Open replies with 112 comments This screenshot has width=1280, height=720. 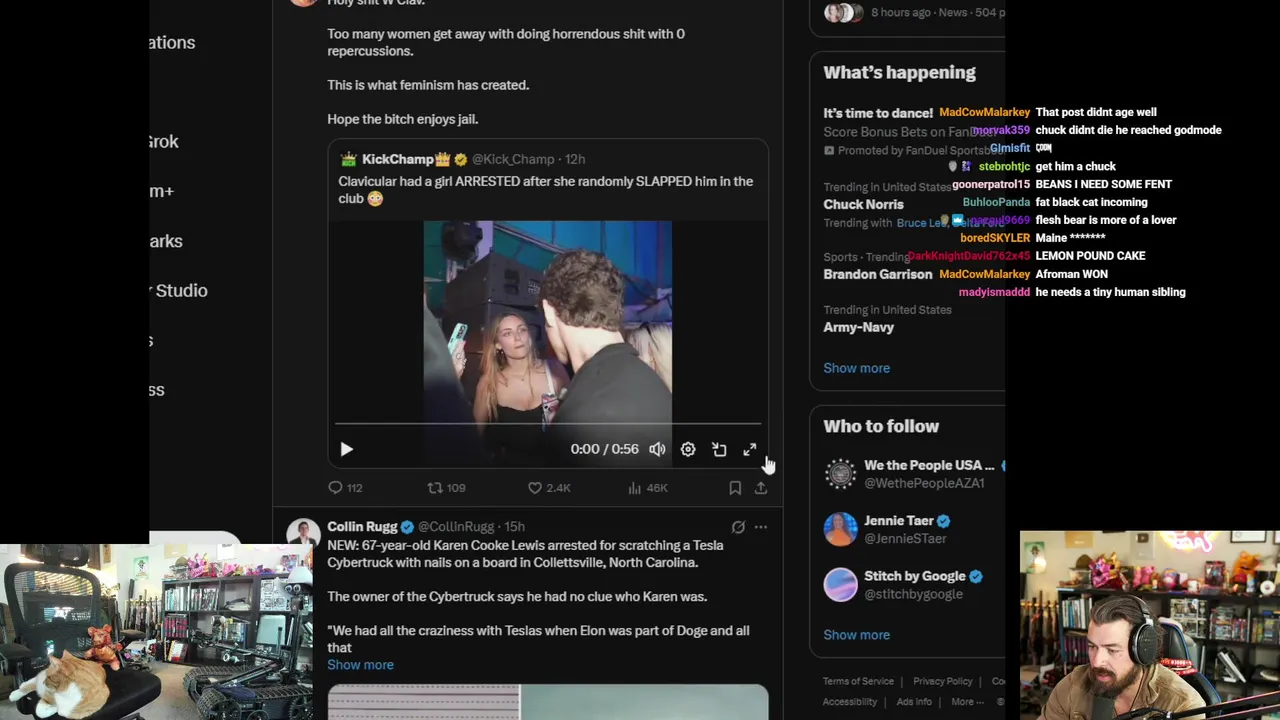pos(345,488)
